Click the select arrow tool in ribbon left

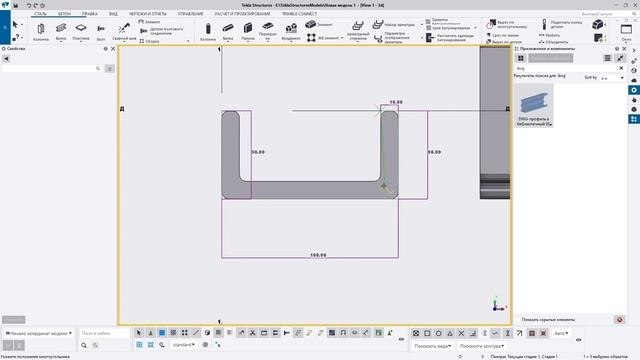point(15,25)
